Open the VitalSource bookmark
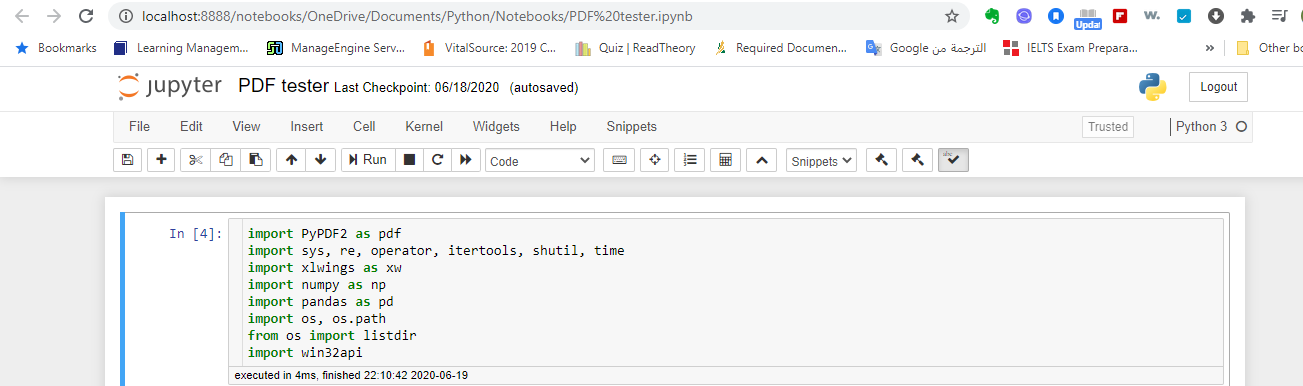This screenshot has height=386, width=1303. (489, 47)
